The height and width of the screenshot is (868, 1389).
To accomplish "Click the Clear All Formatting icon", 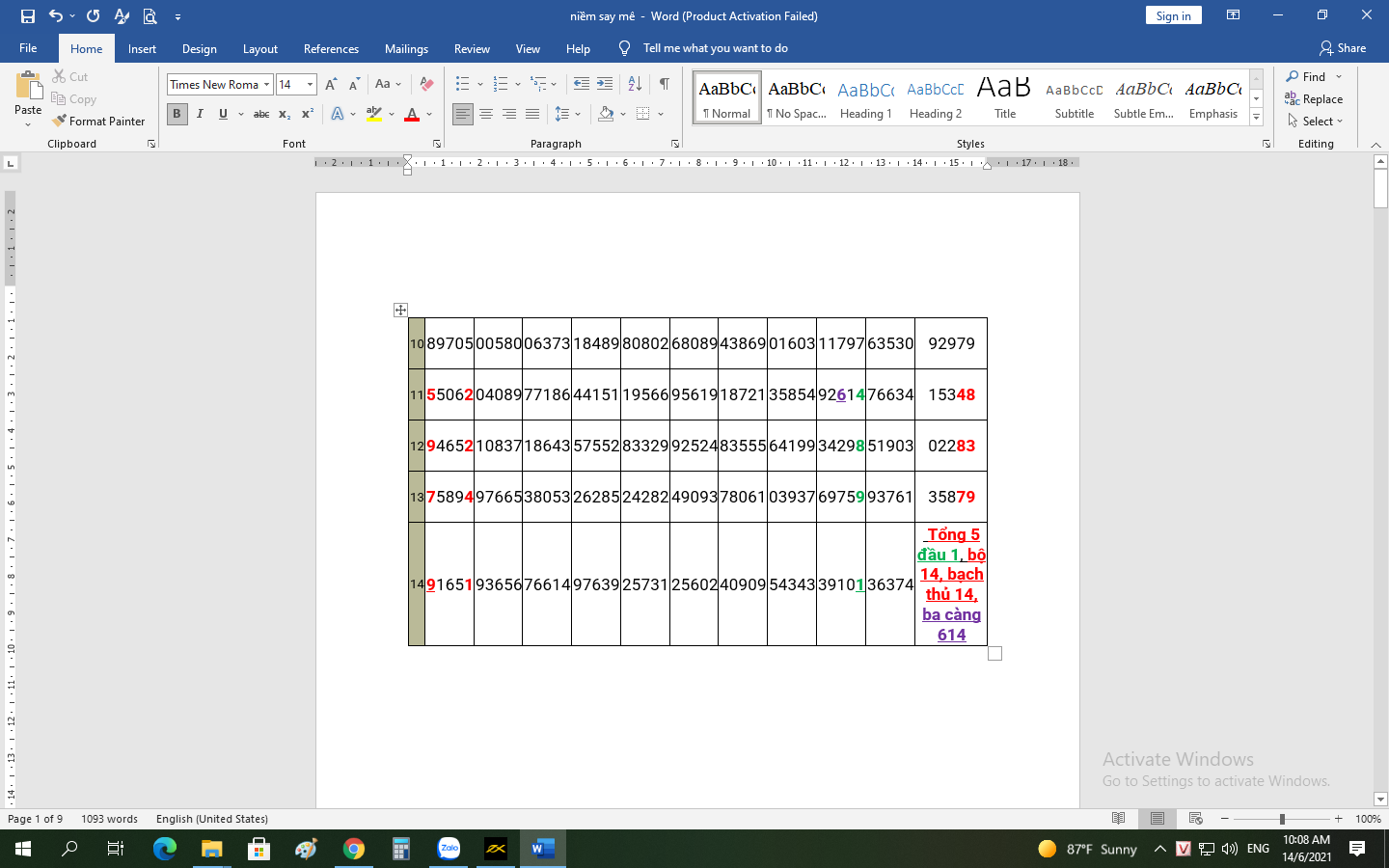I will click(x=426, y=85).
